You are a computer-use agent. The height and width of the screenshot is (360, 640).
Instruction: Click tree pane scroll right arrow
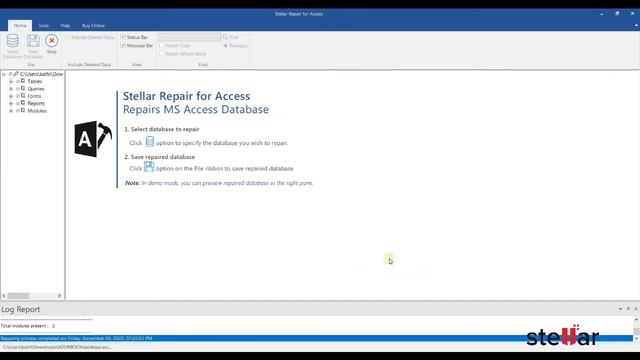coord(60,296)
